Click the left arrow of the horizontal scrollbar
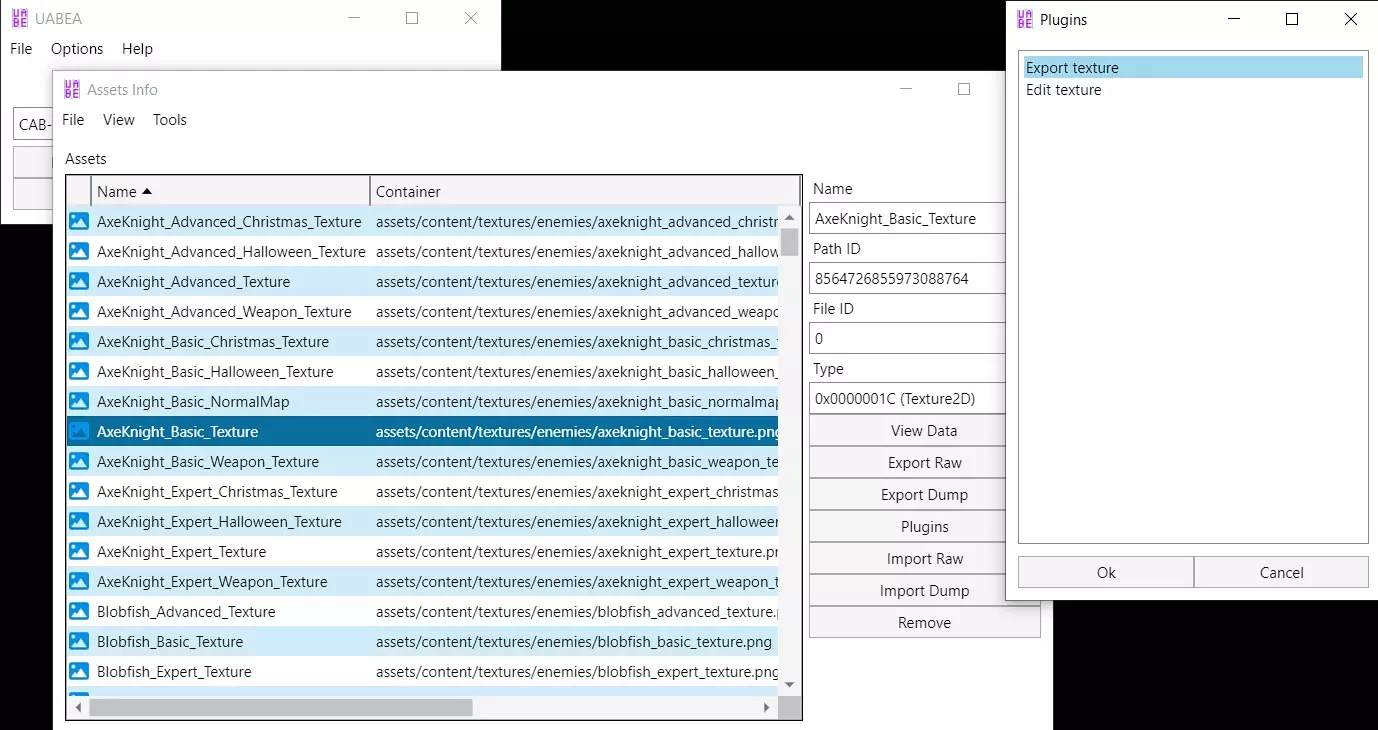Viewport: 1378px width, 730px height. click(76, 707)
